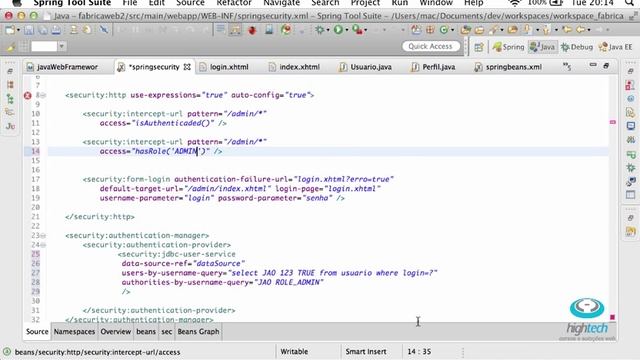Open the Refactor menu
640x360 pixels.
click(x=234, y=3)
